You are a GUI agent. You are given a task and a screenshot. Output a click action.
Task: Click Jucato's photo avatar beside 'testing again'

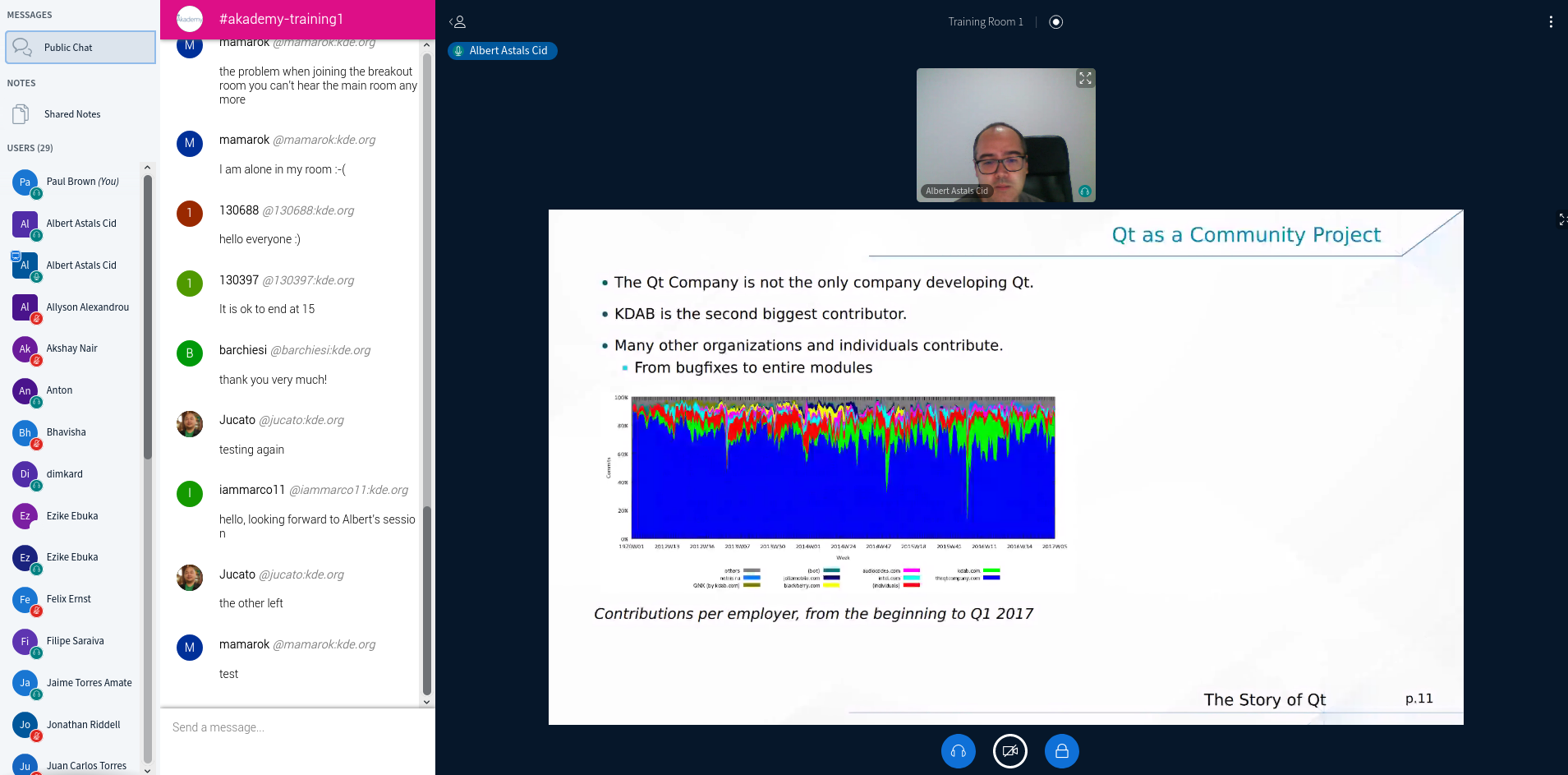[190, 424]
